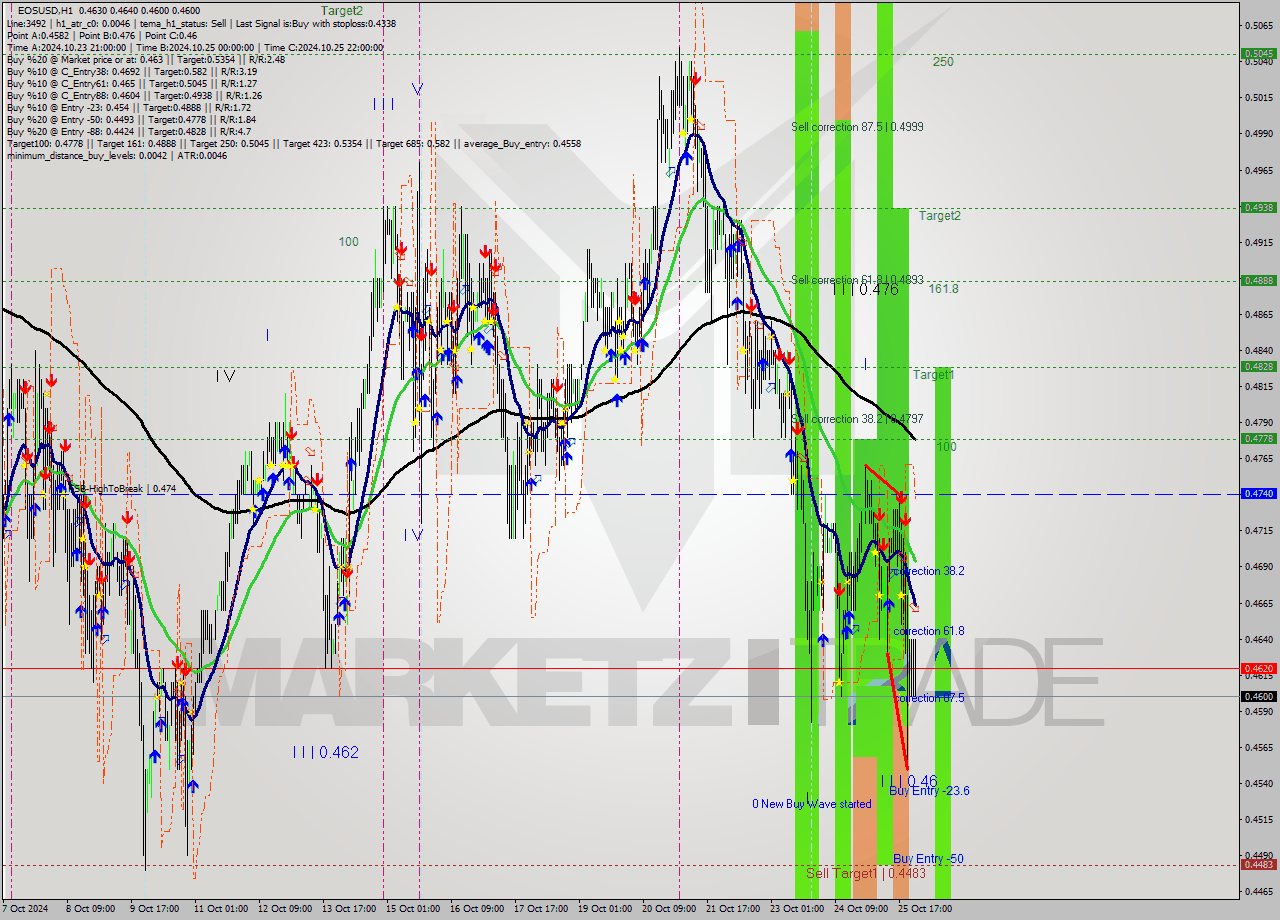Click 'Sell correction 87.5 | 0.4999' label

[x=857, y=127]
